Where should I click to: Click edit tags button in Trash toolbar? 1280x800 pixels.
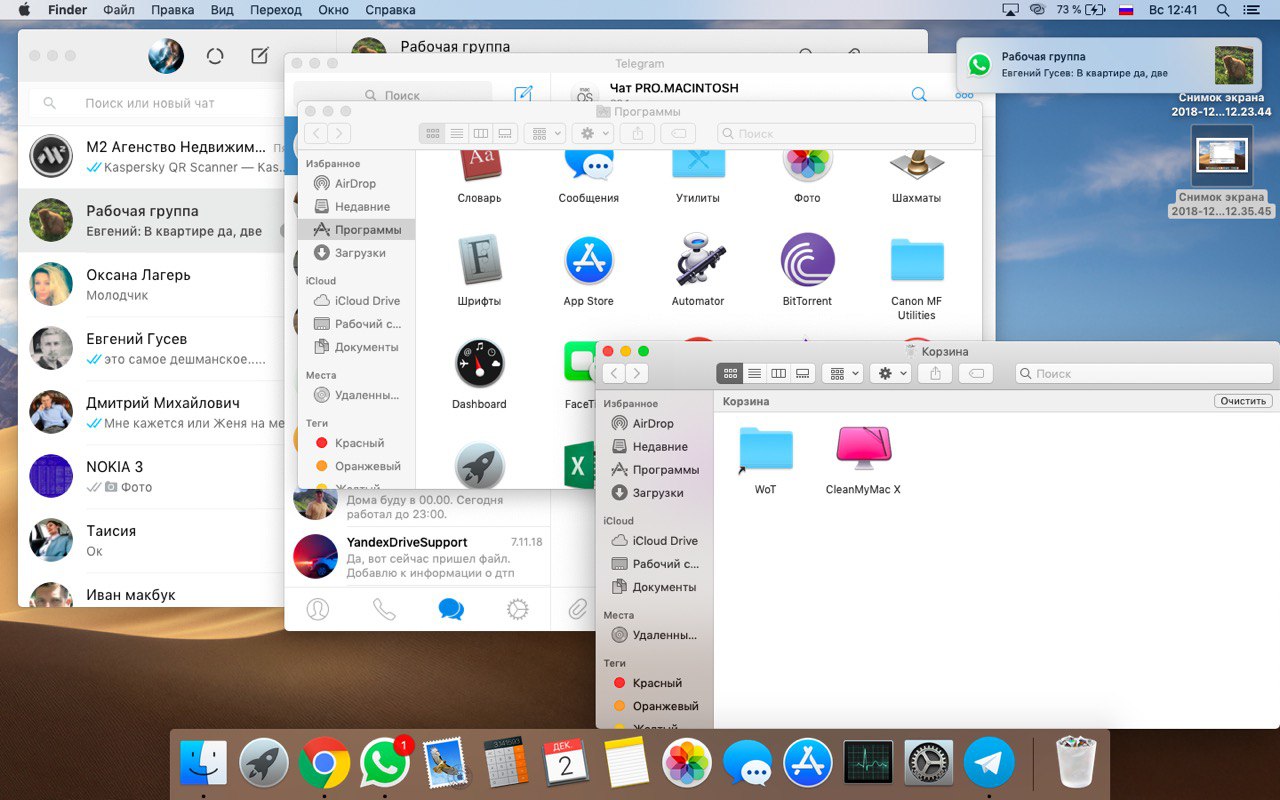[x=976, y=373]
